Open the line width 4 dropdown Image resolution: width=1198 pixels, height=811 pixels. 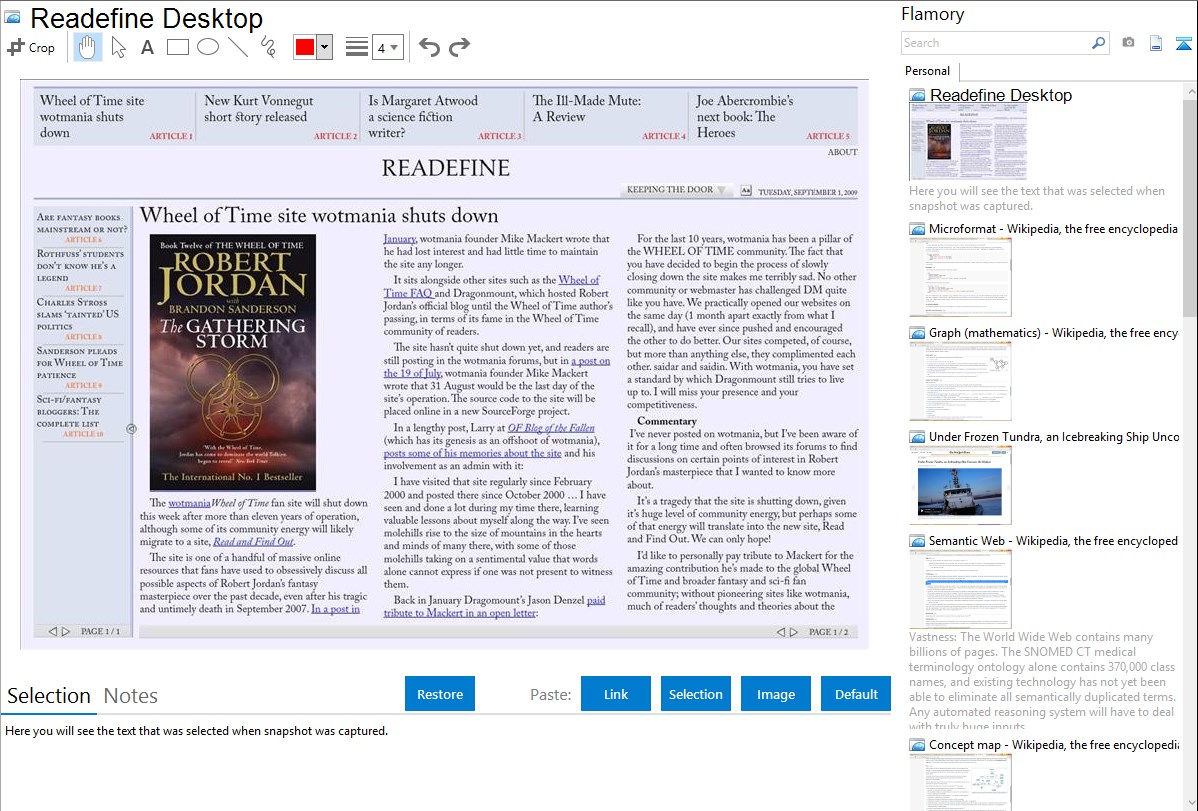point(387,47)
